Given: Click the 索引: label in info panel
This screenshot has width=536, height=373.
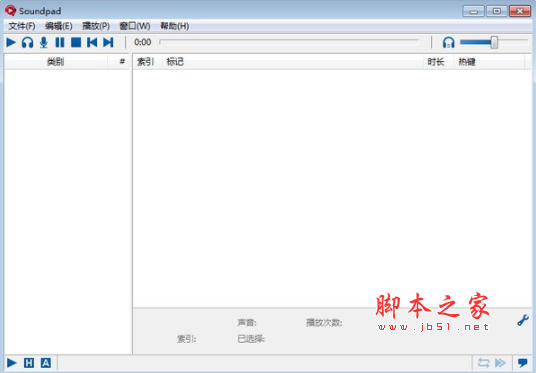Looking at the screenshot, I should click(x=187, y=339).
